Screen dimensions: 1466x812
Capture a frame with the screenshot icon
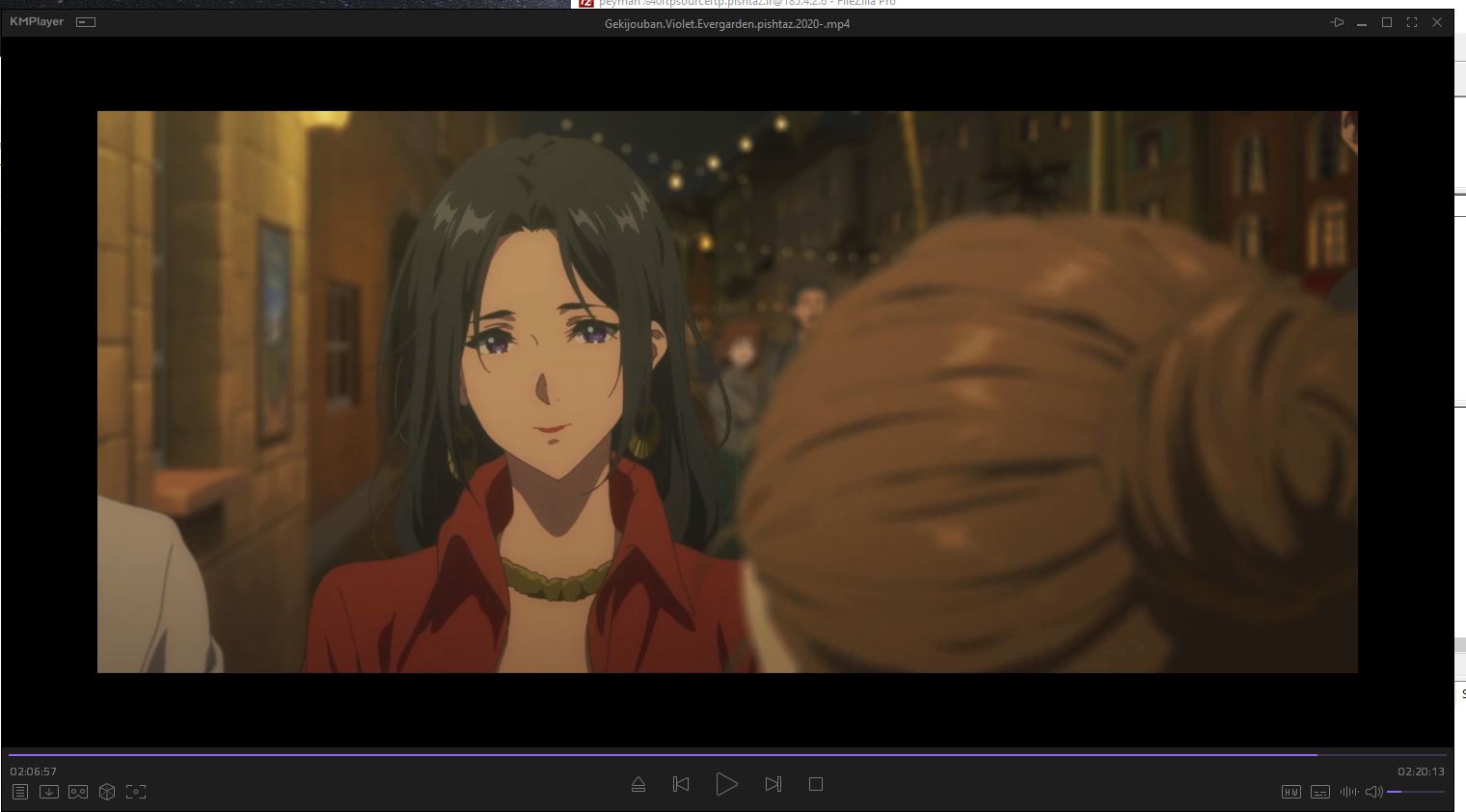pyautogui.click(x=136, y=792)
